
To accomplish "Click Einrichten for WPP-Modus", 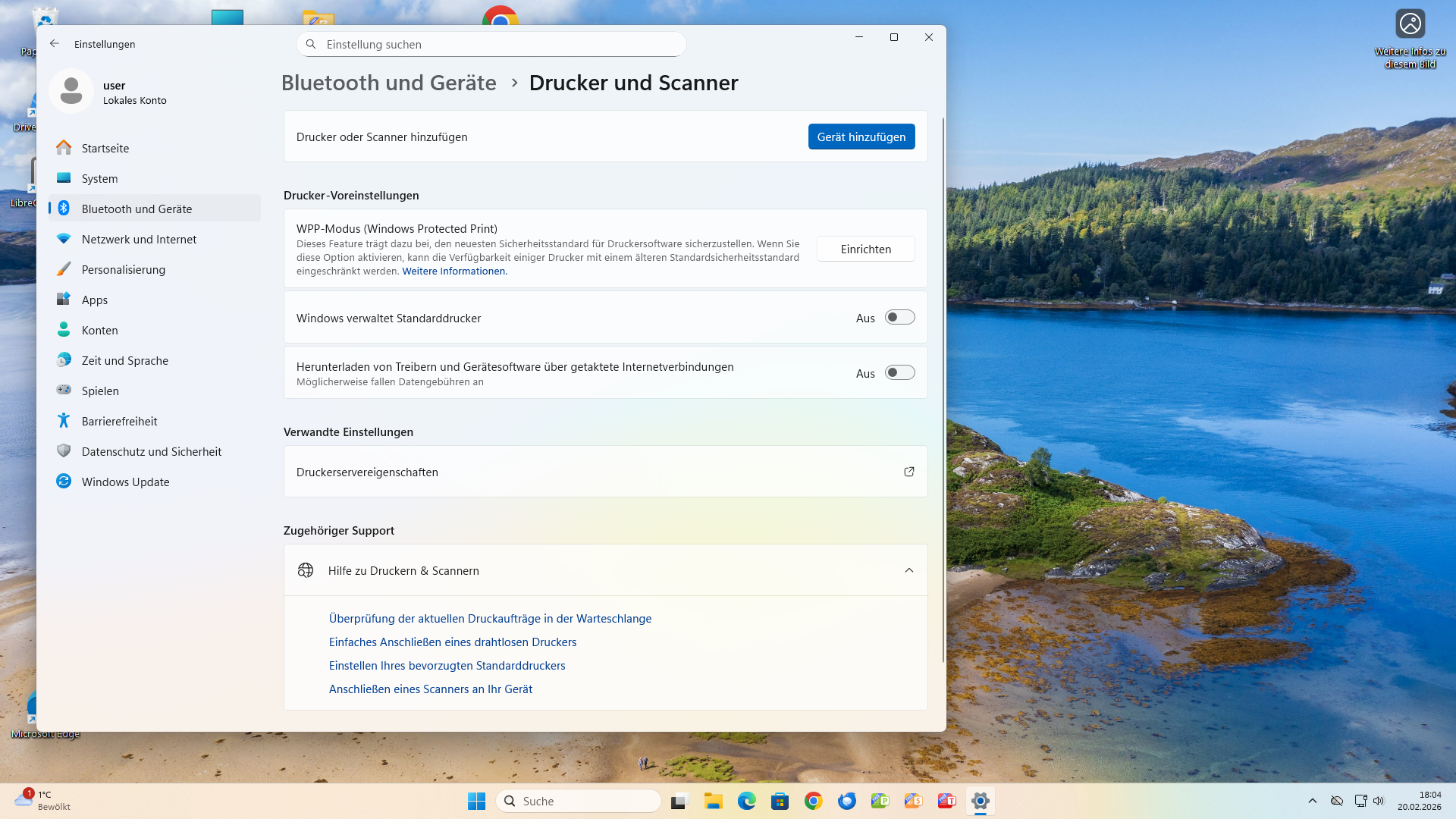I will (x=865, y=249).
